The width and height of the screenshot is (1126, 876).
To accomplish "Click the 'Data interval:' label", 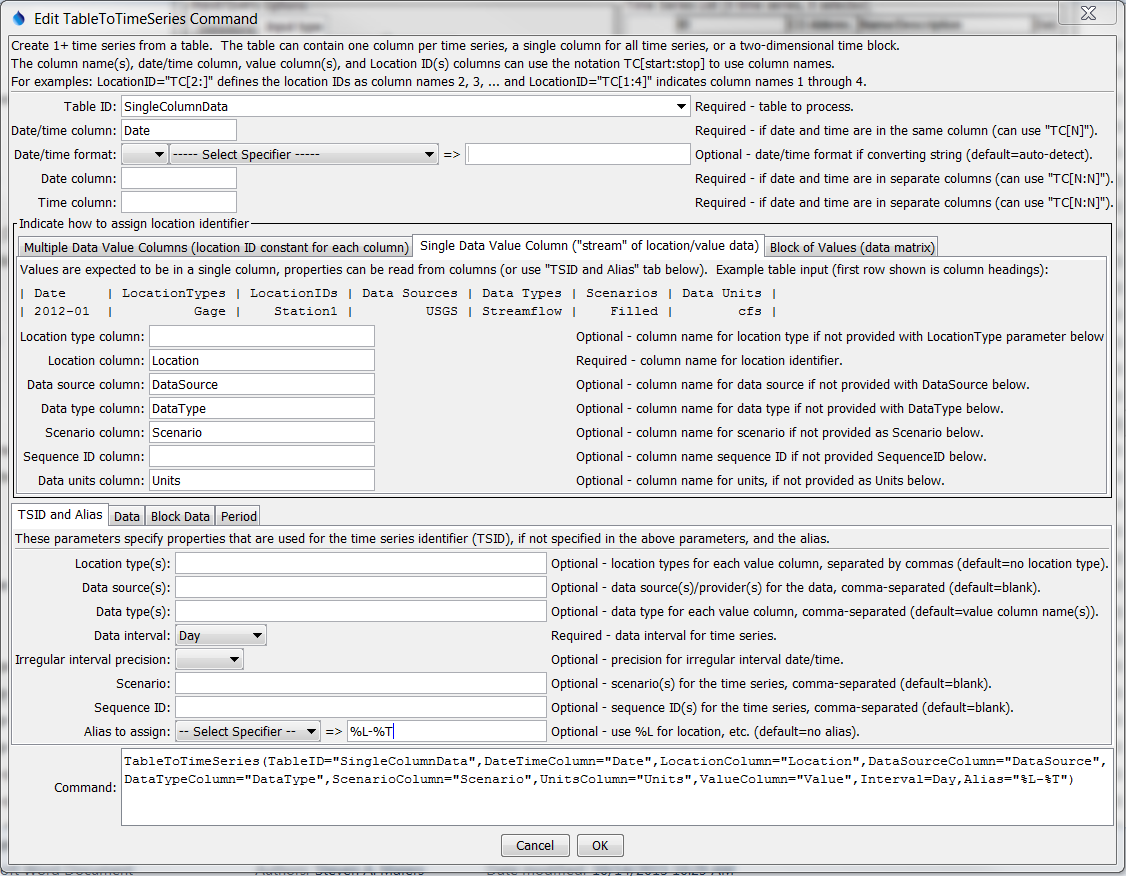I will pos(132,635).
